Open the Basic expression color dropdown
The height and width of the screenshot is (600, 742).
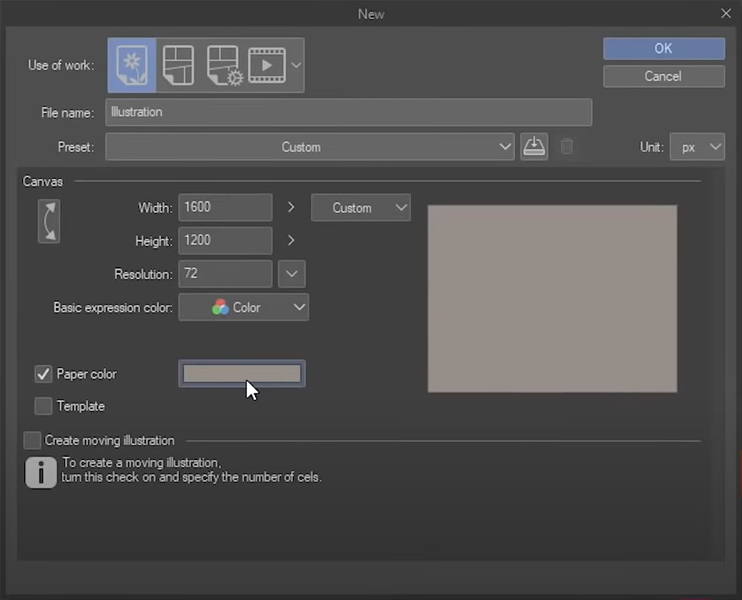click(x=243, y=308)
